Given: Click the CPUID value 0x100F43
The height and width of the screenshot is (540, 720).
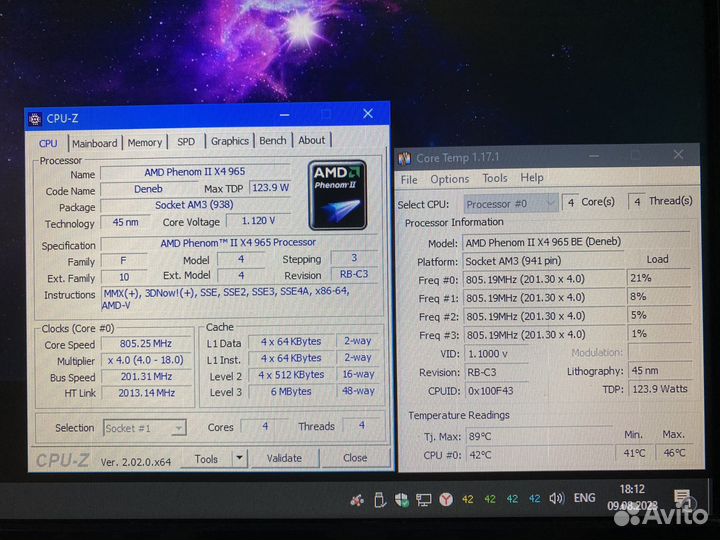Looking at the screenshot, I should [x=496, y=391].
